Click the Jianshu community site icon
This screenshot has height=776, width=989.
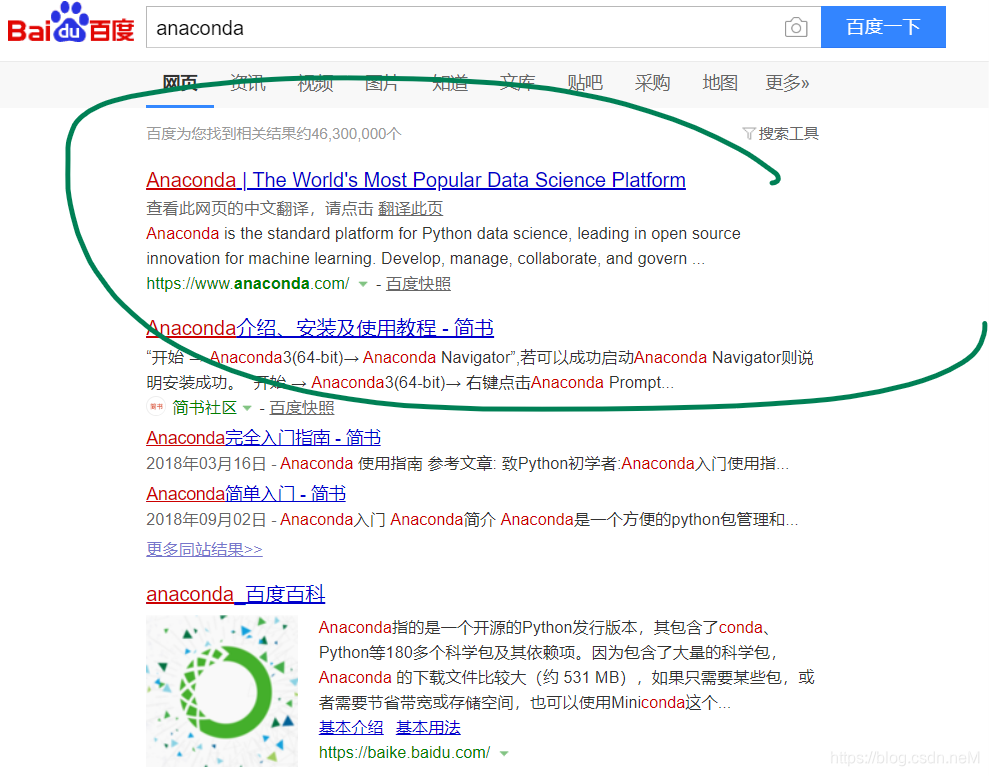coord(156,407)
